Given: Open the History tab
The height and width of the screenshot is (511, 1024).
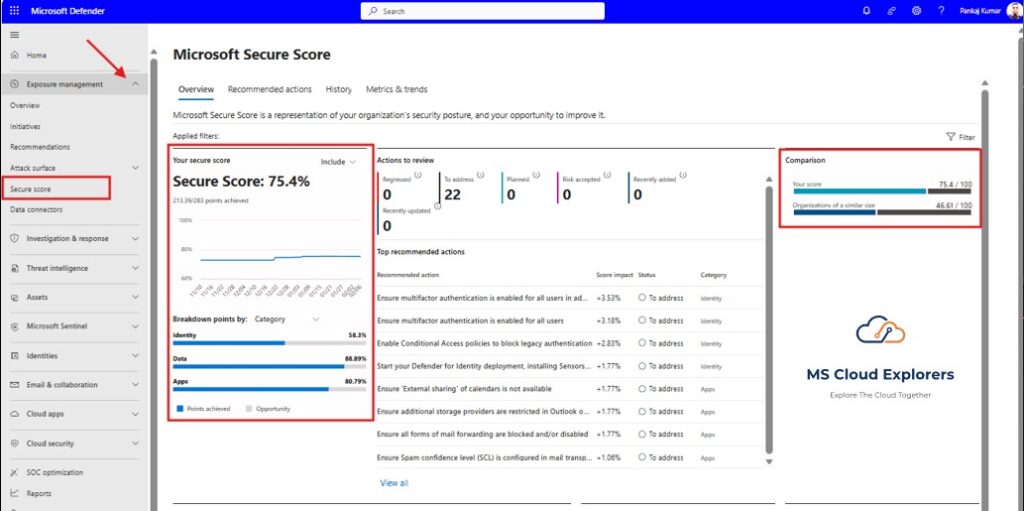Looking at the screenshot, I should point(338,90).
